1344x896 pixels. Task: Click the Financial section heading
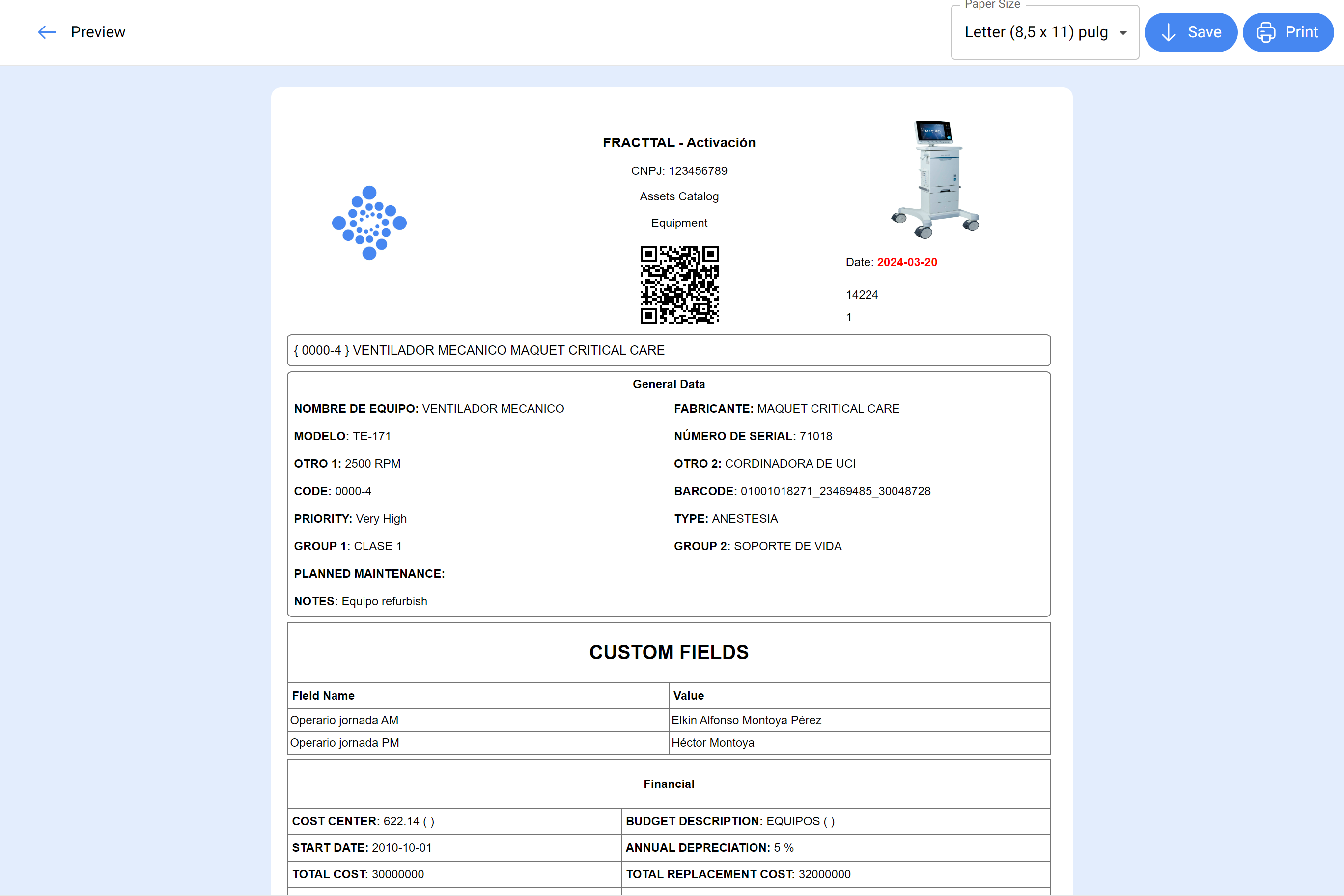(x=669, y=784)
